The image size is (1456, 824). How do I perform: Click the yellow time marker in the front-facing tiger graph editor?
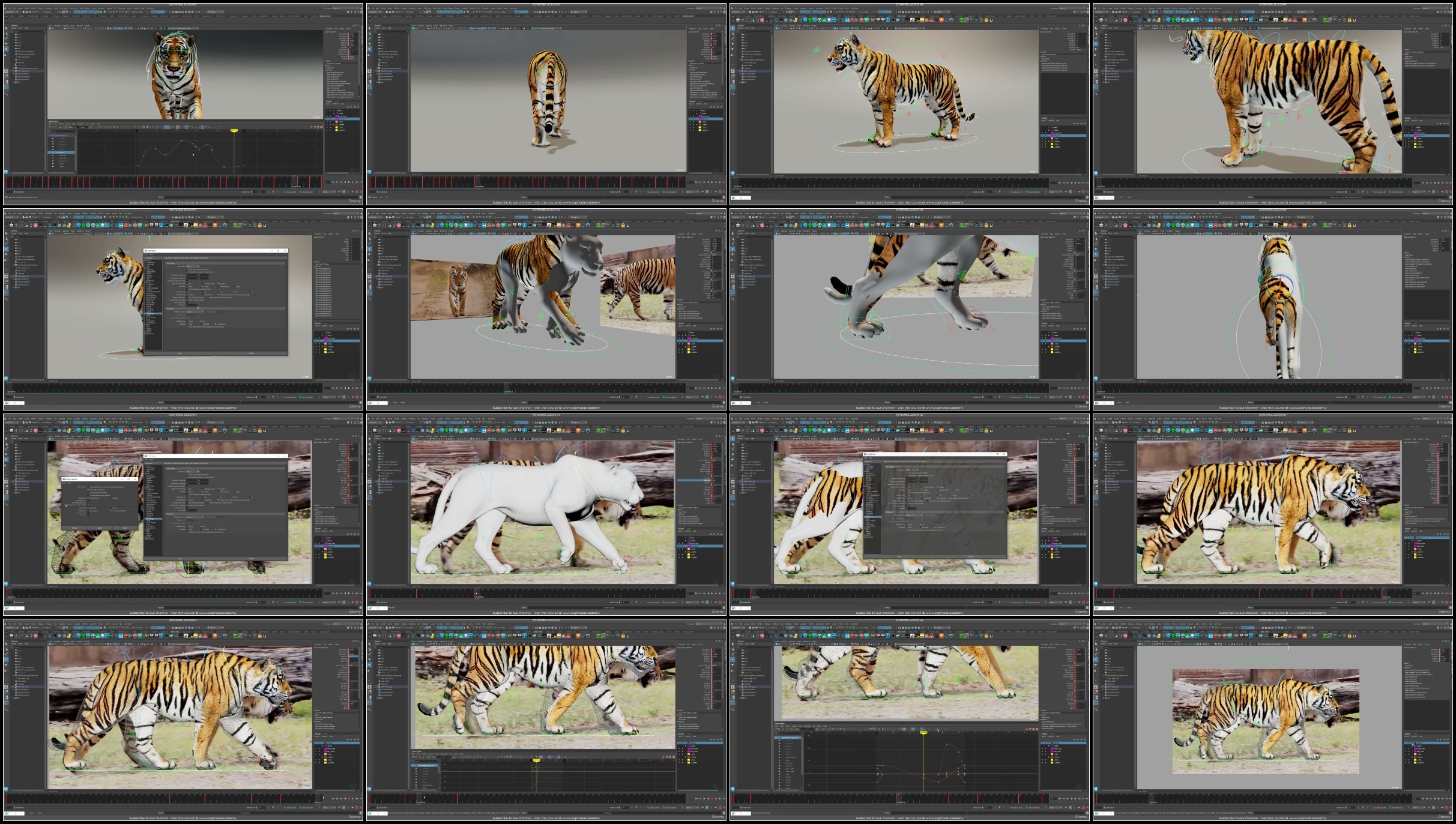pos(234,130)
